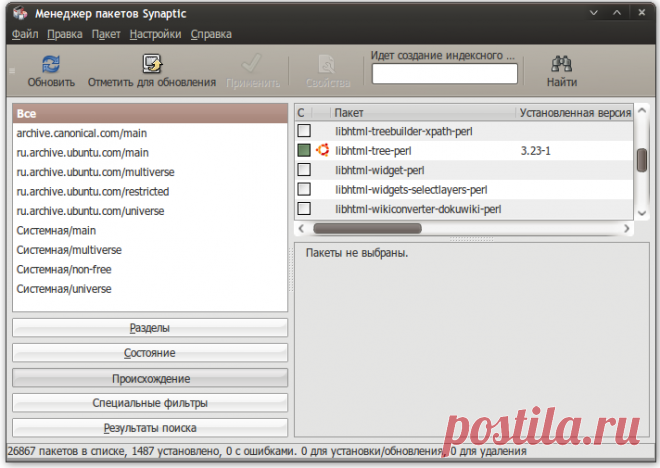The width and height of the screenshot is (660, 468).
Task: Click the Происхождение filter button
Action: pos(150,378)
